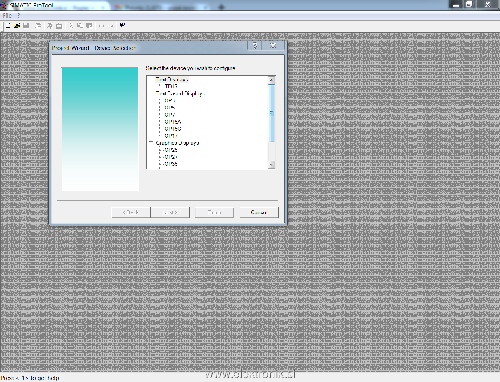500x382 pixels.
Task: Select the Text Displays category node
Action: (x=172, y=79)
